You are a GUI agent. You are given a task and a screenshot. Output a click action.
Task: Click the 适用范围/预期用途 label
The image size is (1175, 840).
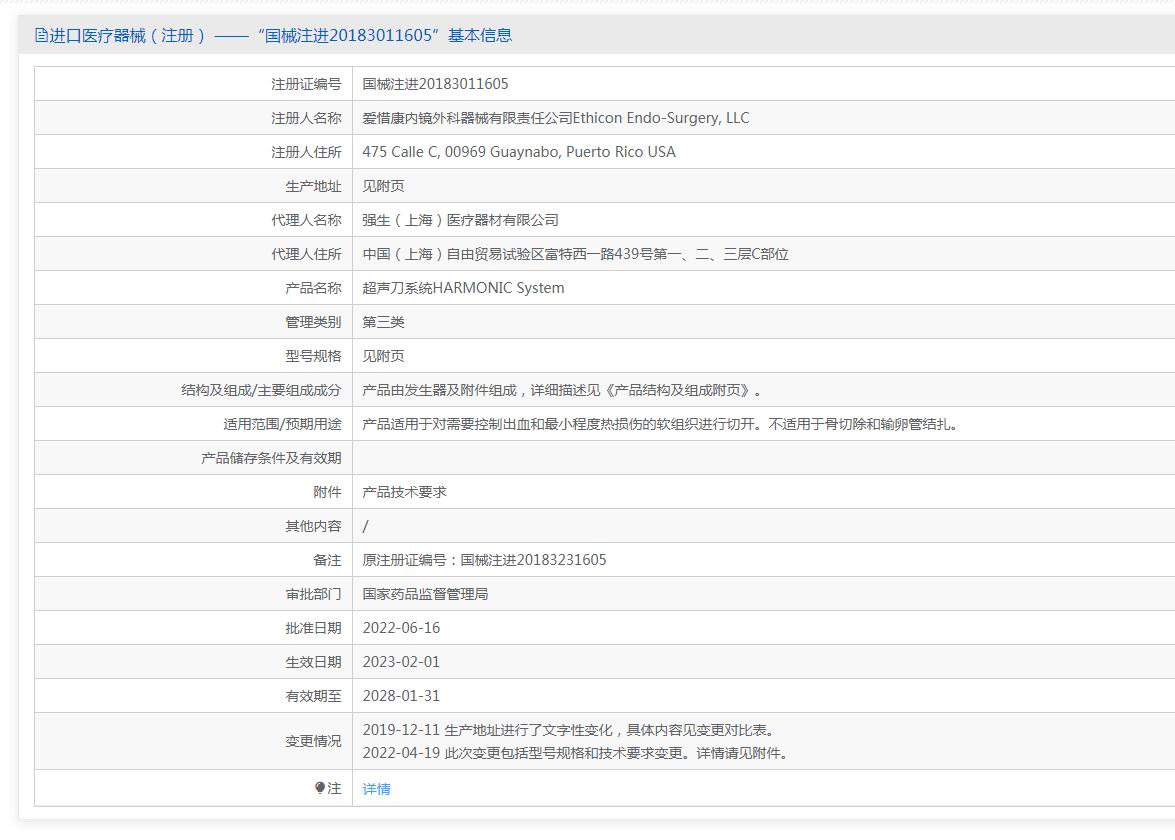282,424
